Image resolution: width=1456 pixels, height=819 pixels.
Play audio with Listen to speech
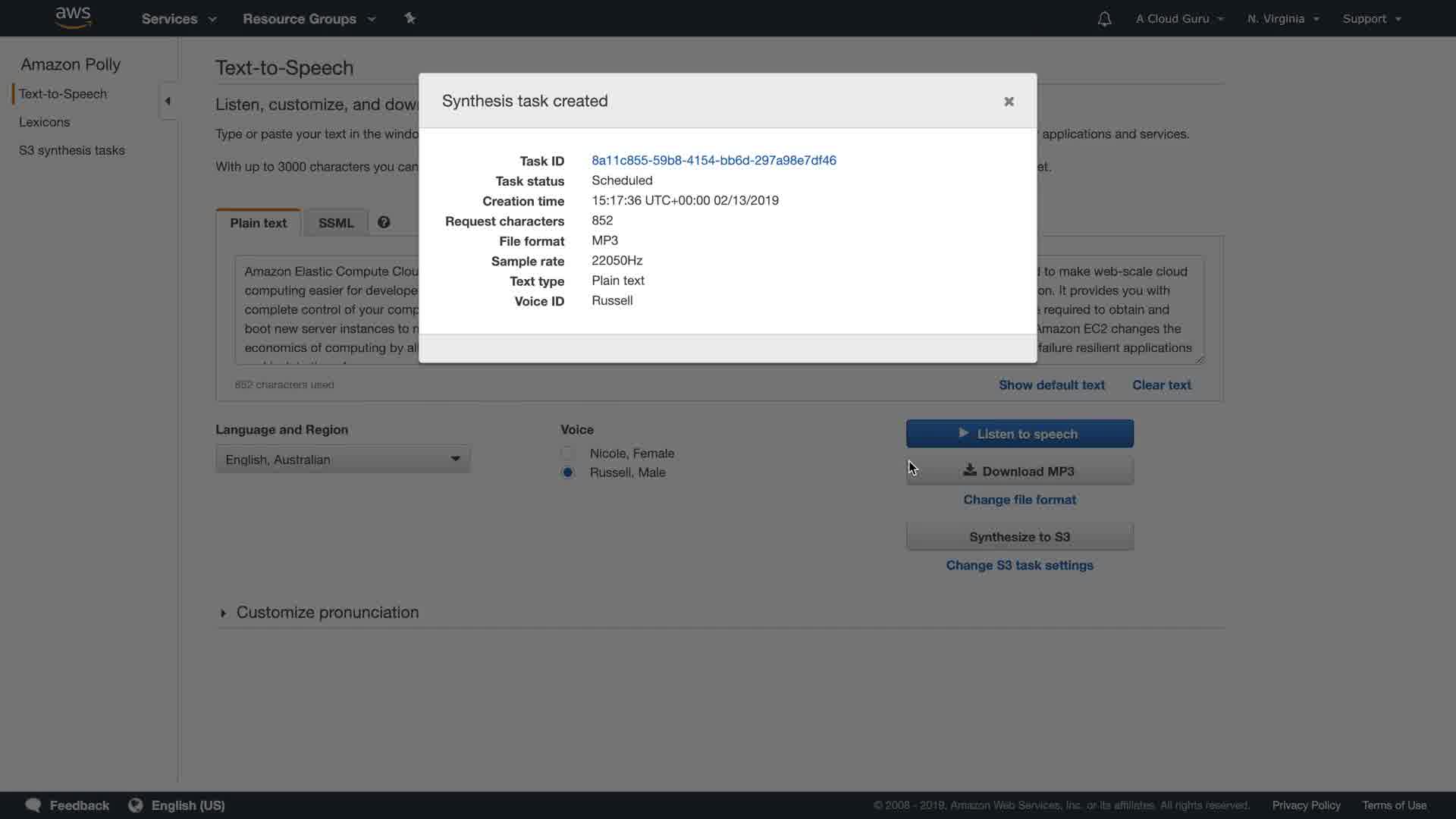pyautogui.click(x=1019, y=434)
